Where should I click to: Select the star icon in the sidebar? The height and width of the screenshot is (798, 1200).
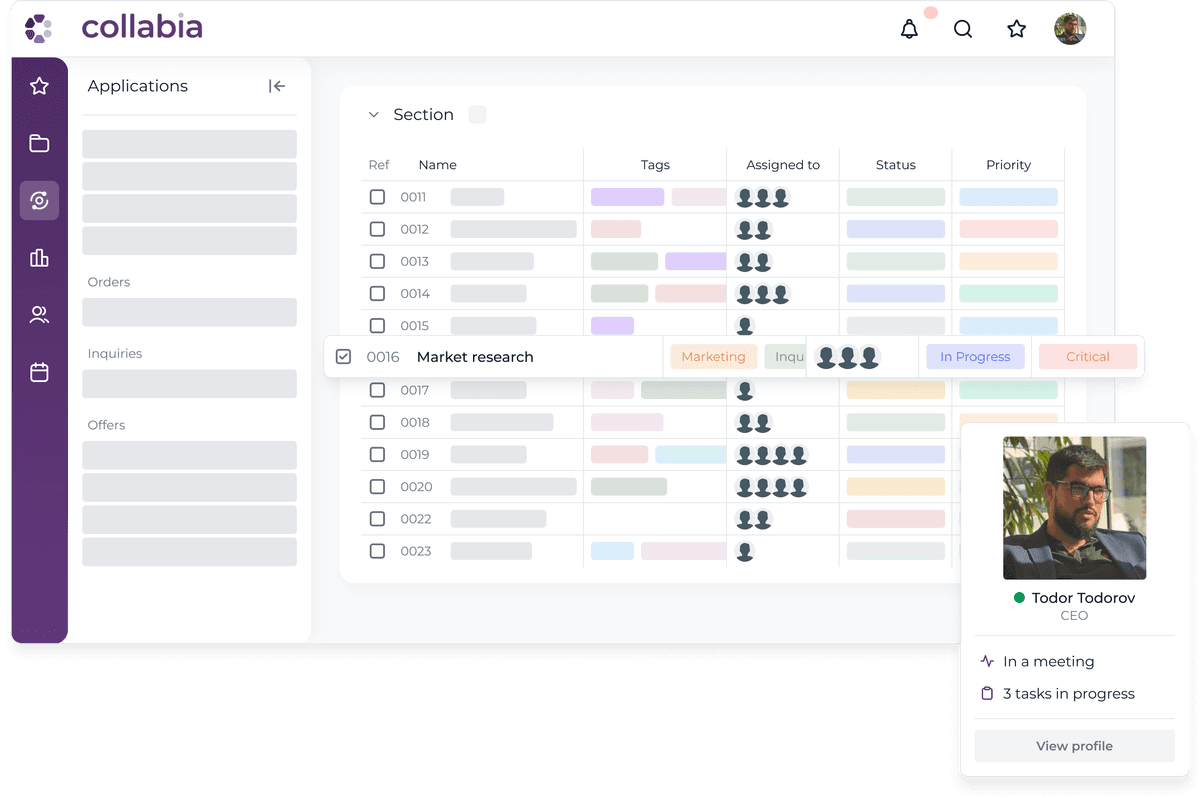pos(39,86)
